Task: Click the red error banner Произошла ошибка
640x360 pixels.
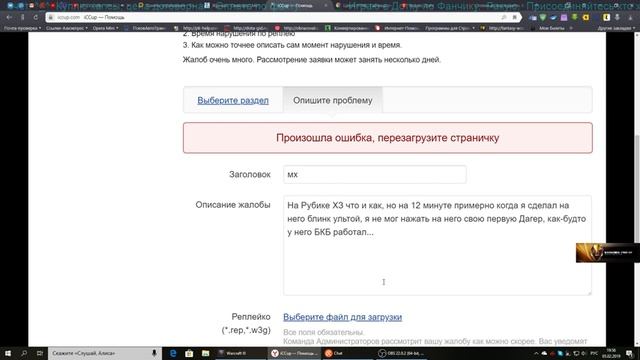Action: point(388,138)
